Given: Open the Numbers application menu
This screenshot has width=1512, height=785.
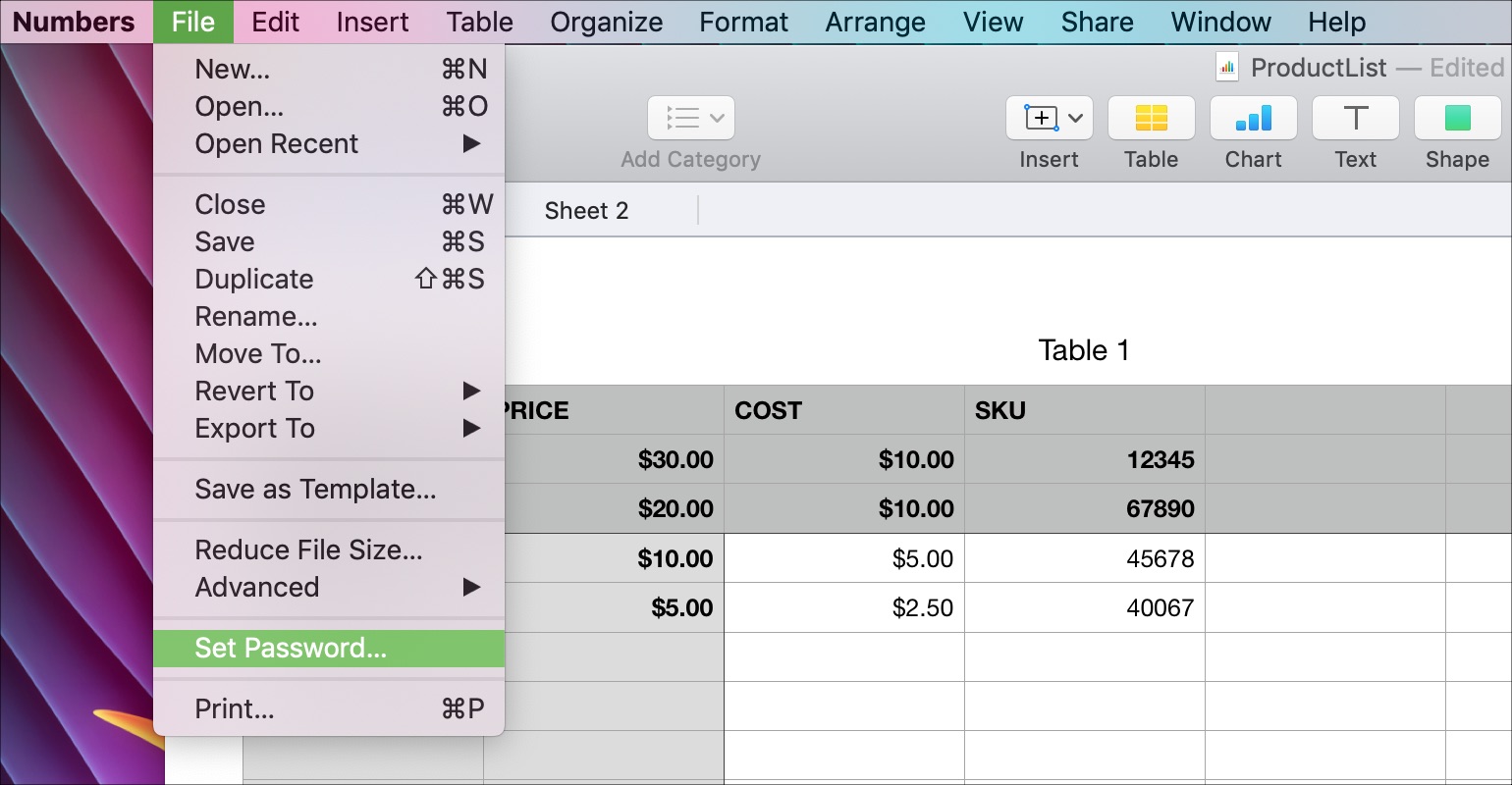Looking at the screenshot, I should (74, 22).
